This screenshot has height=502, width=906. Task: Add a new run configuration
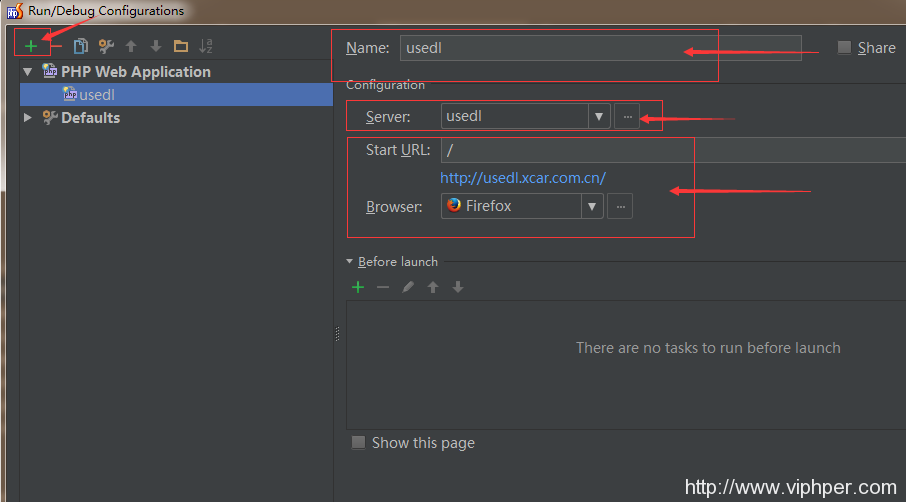point(31,46)
